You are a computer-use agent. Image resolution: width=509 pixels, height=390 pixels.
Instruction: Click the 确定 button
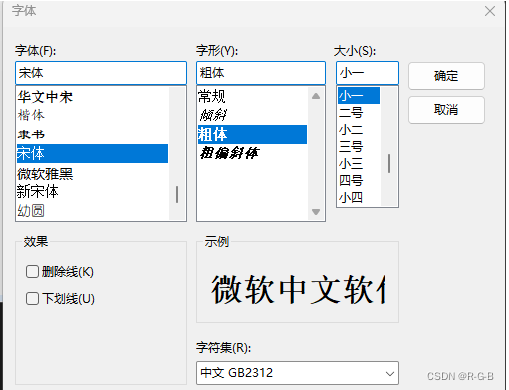[x=446, y=76]
